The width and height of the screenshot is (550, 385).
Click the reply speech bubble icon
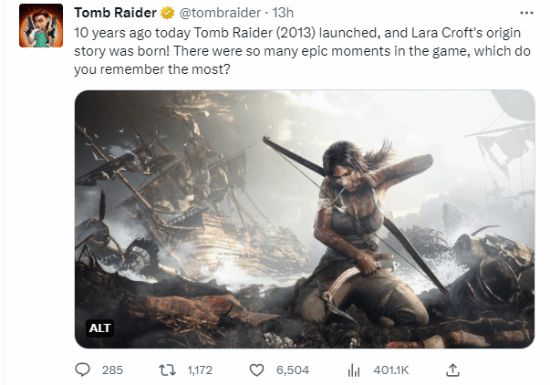point(83,370)
